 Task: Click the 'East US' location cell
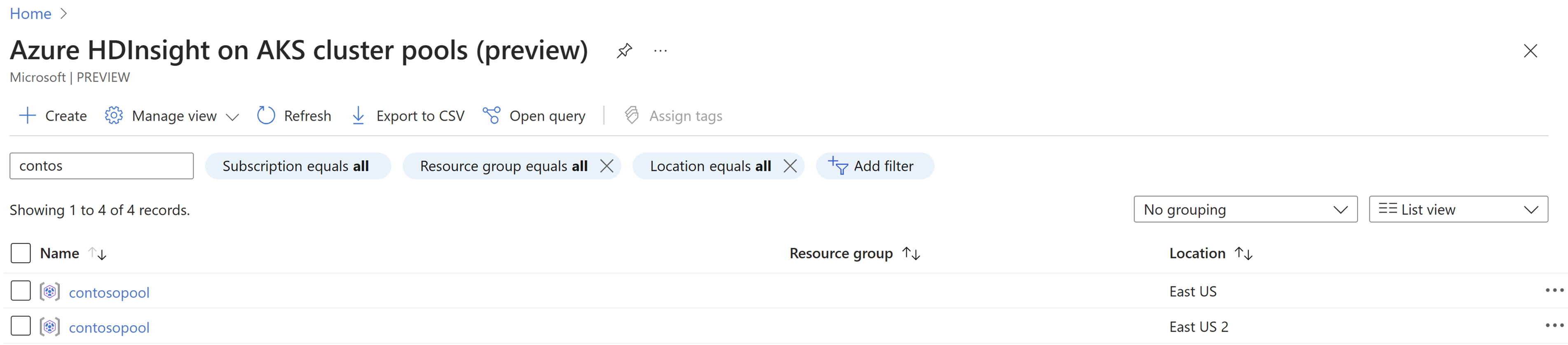click(1193, 292)
